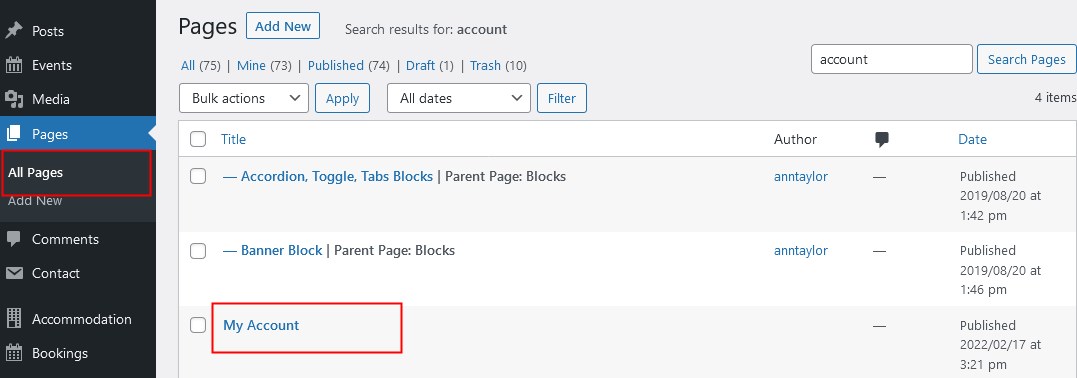Click the Comments speech bubble icon
1077x378 pixels.
tap(14, 239)
